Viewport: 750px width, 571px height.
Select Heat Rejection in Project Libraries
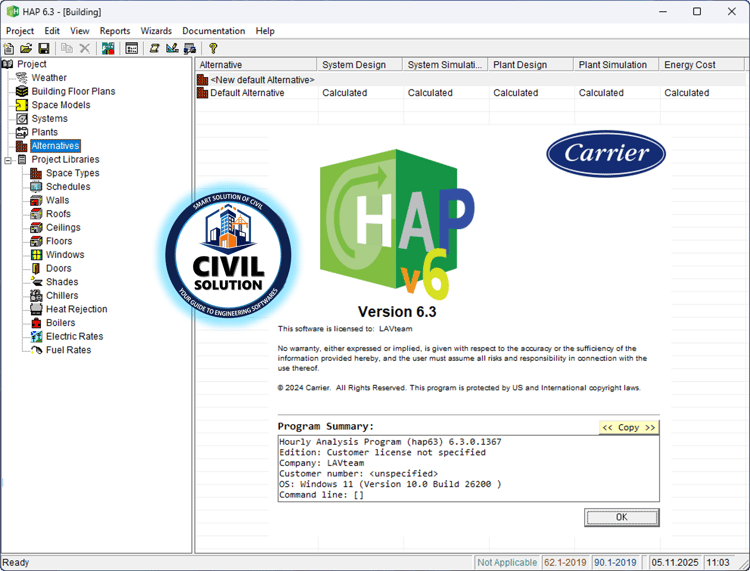coord(77,309)
